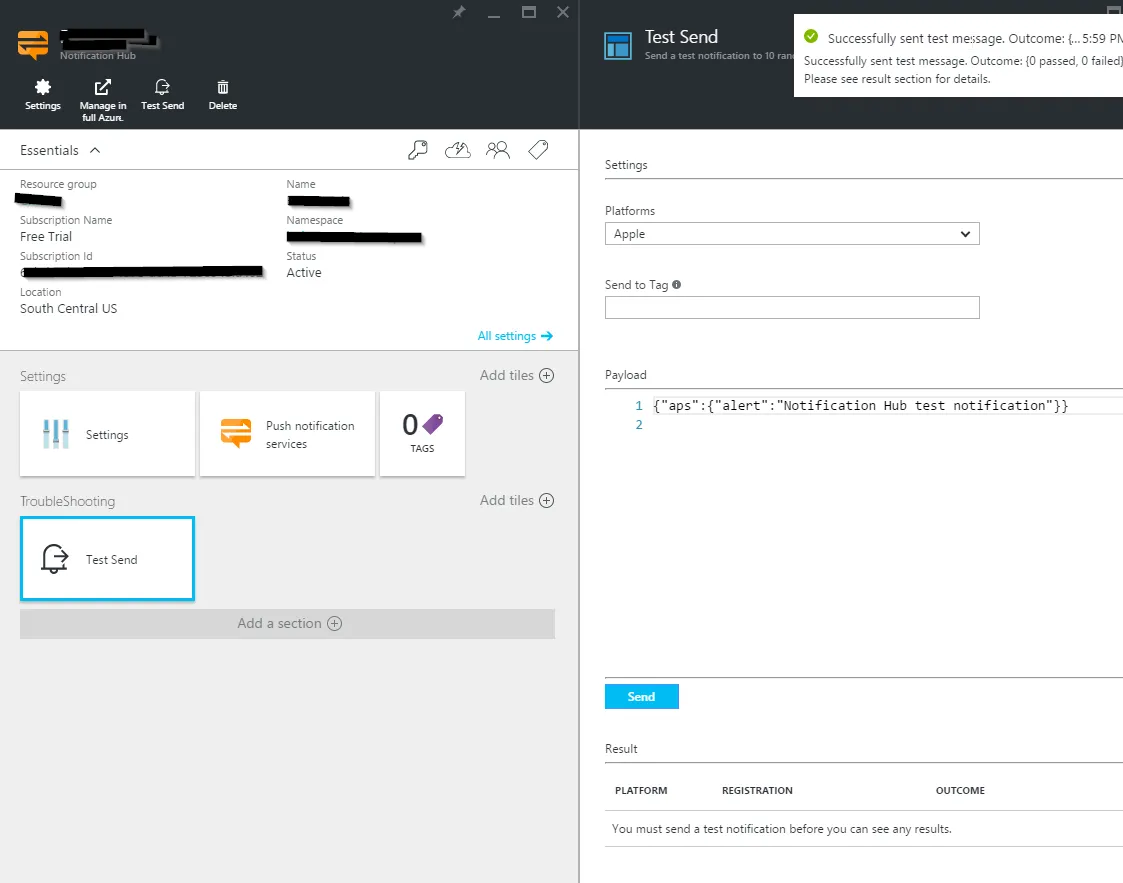Open Settings gear in hub toolbar
Viewport: 1123px width, 883px height.
coord(43,95)
